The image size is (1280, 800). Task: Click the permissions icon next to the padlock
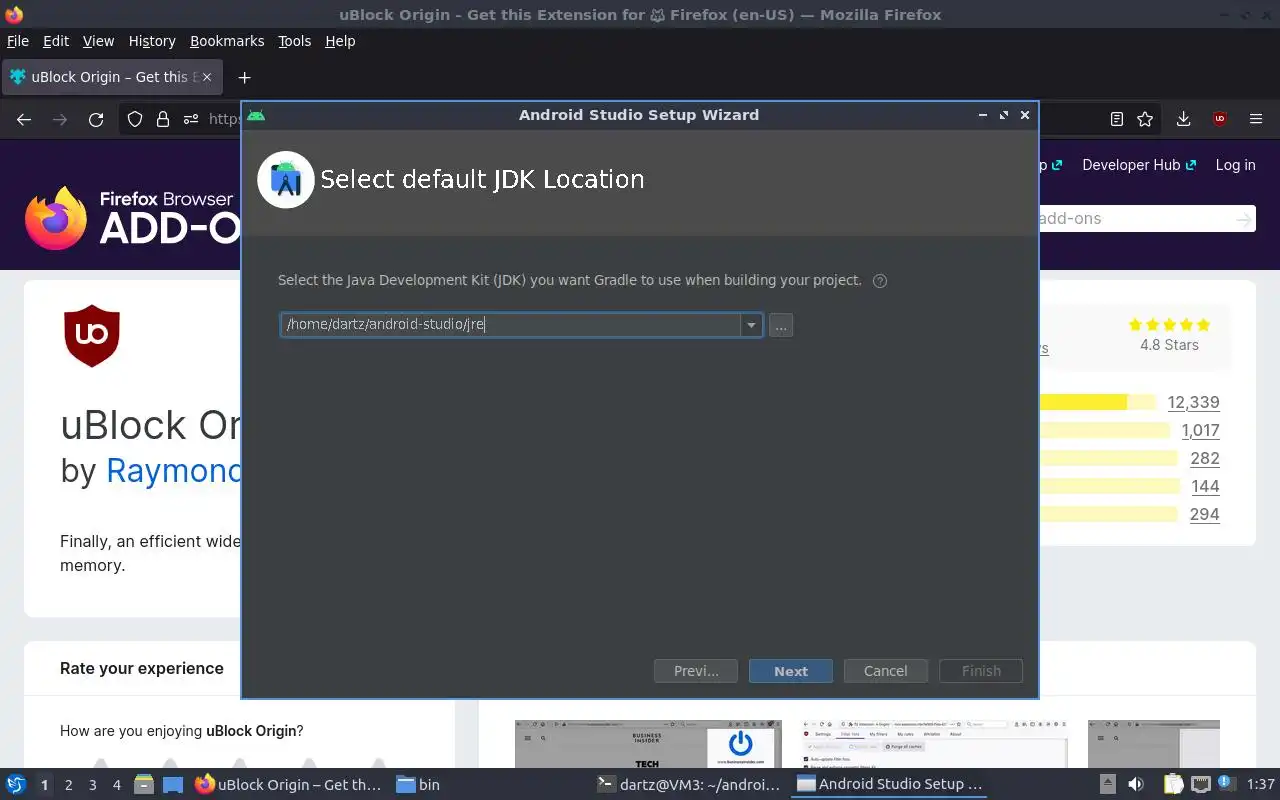(191, 119)
